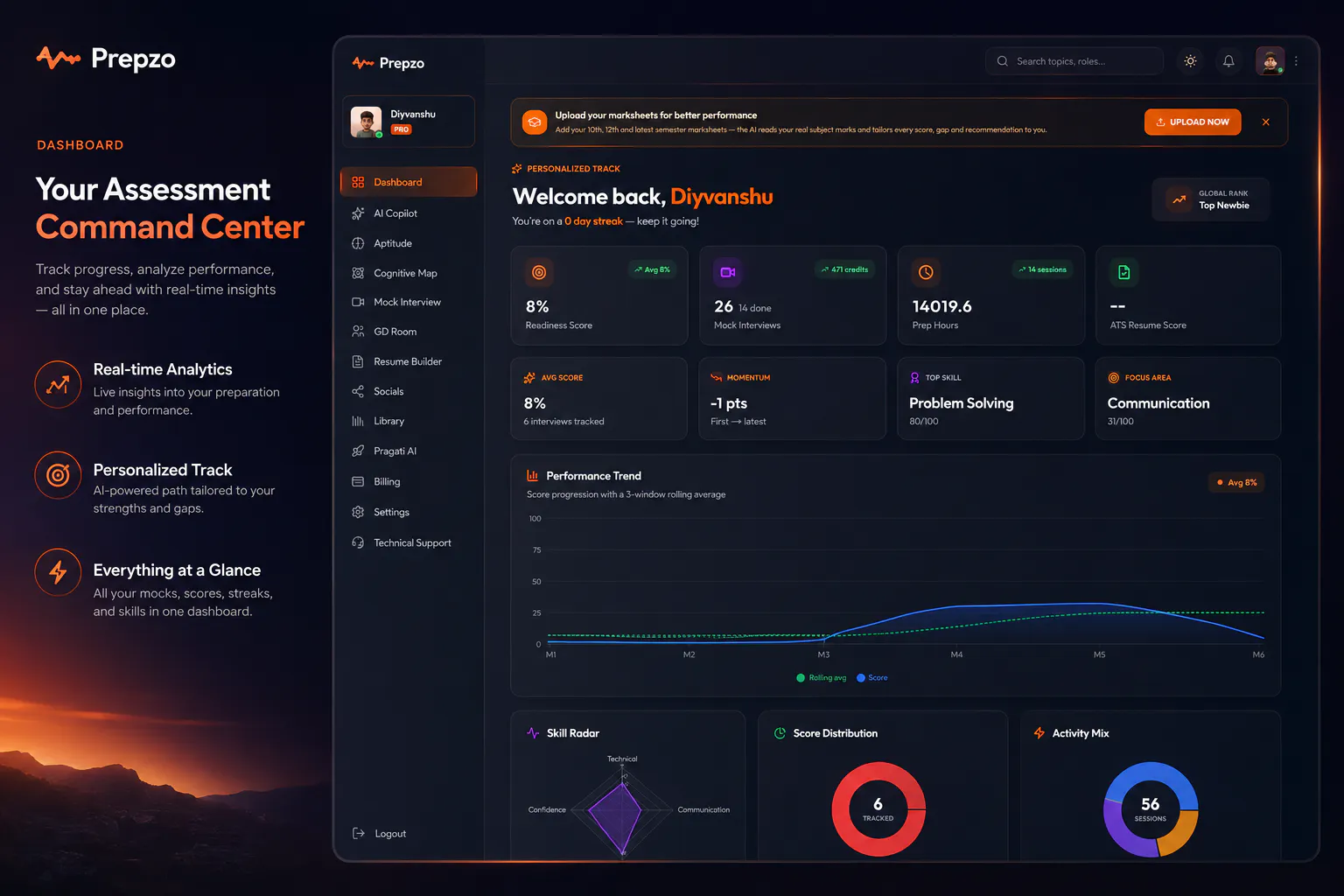The width and height of the screenshot is (1344, 896).
Task: Open the three-dot menu beside avatar
Action: click(x=1296, y=61)
